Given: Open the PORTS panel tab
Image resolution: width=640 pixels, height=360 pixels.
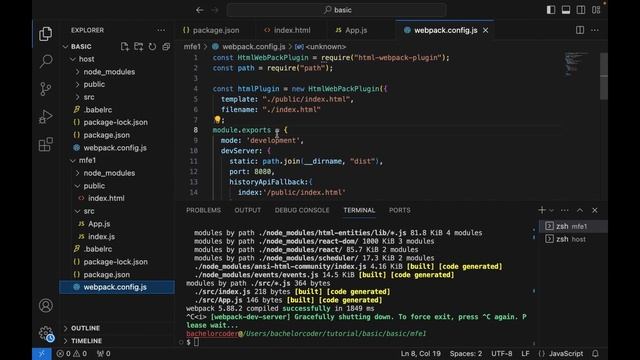Looking at the screenshot, I should (400, 210).
